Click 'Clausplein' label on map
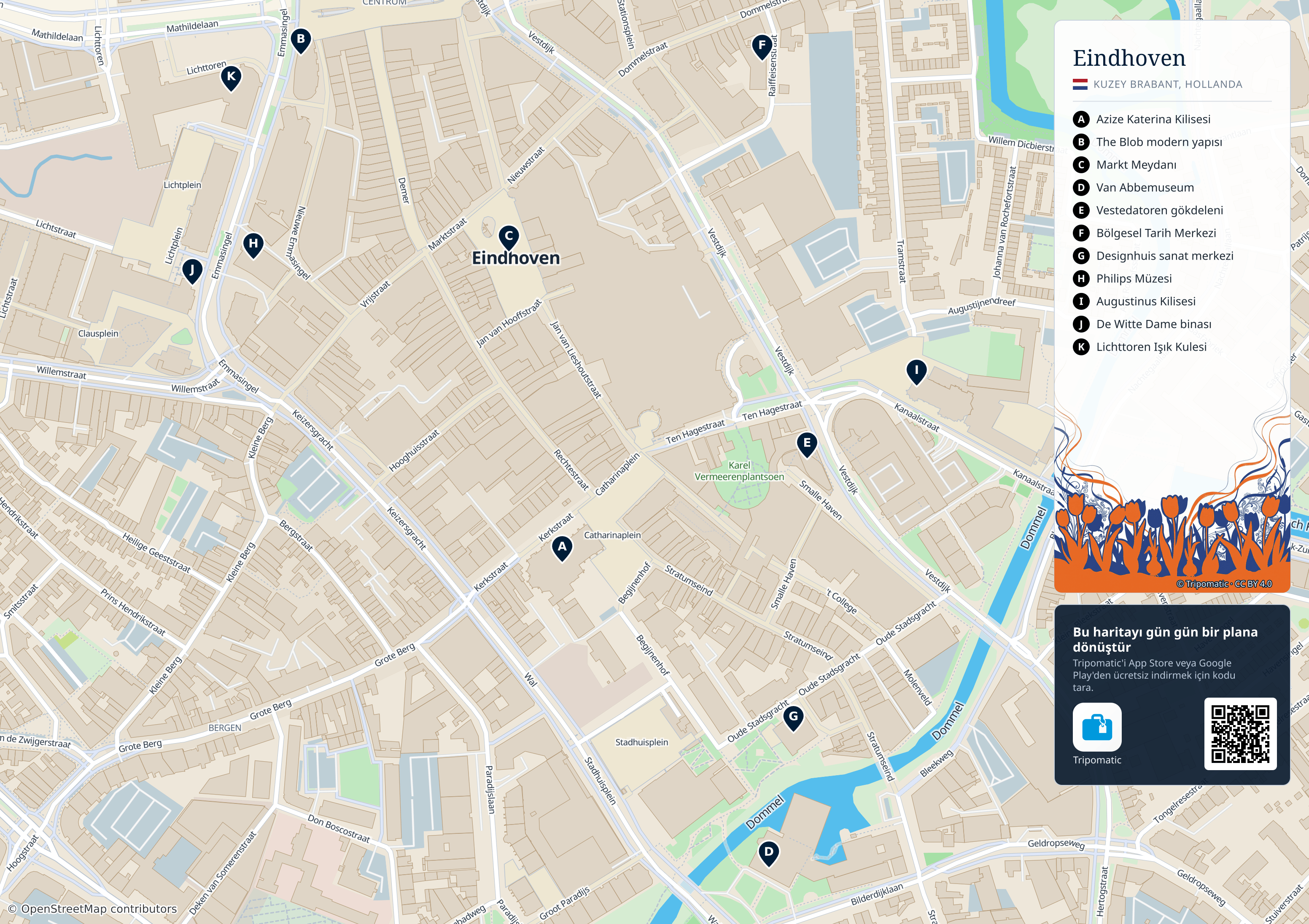This screenshot has height=924, width=1309. click(98, 333)
